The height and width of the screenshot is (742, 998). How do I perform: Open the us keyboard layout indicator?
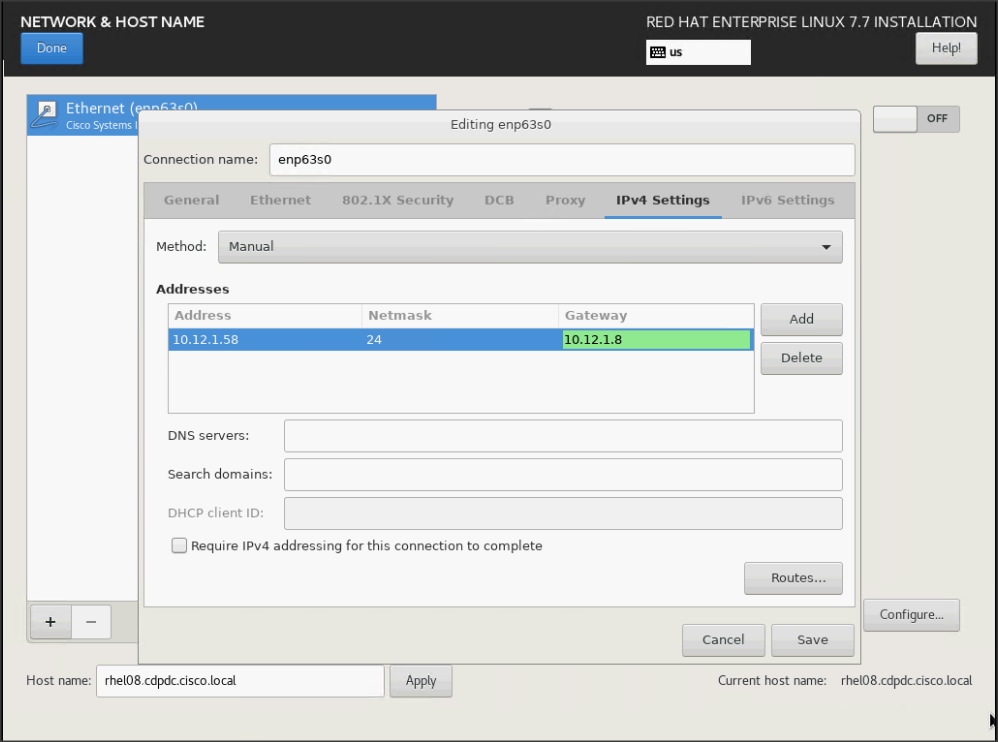[x=698, y=52]
